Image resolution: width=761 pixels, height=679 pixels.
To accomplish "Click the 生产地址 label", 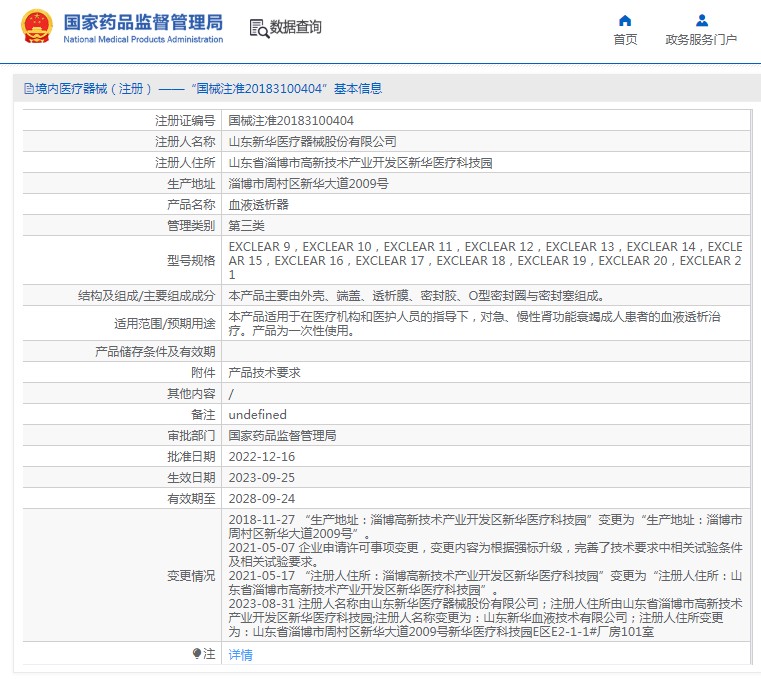I will click(191, 183).
